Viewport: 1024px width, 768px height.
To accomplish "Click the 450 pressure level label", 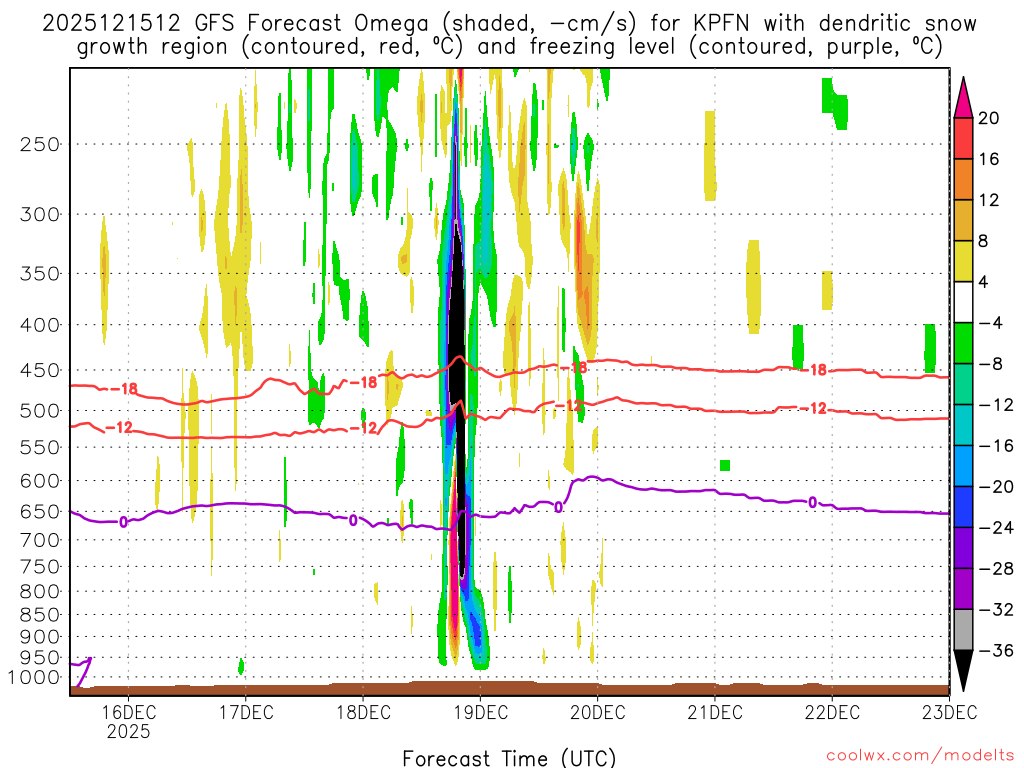I will click(x=40, y=370).
